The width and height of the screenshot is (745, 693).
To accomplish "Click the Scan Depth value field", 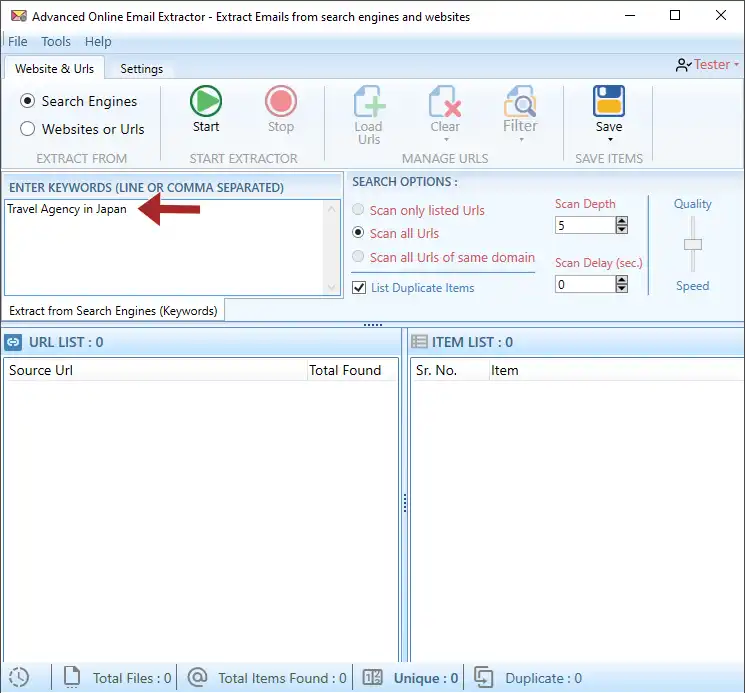I will coord(585,225).
